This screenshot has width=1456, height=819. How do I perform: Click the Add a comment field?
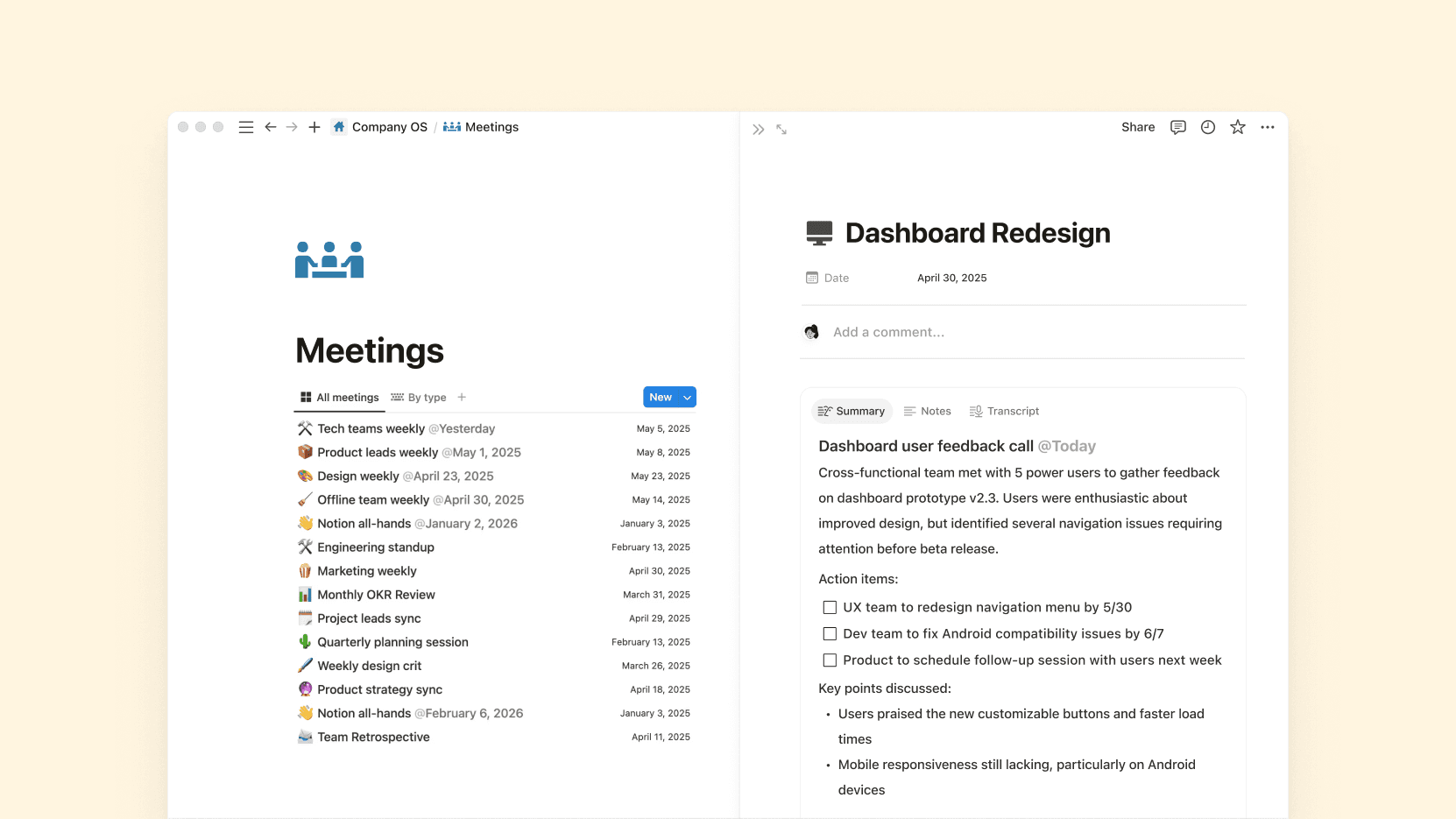click(x=888, y=332)
